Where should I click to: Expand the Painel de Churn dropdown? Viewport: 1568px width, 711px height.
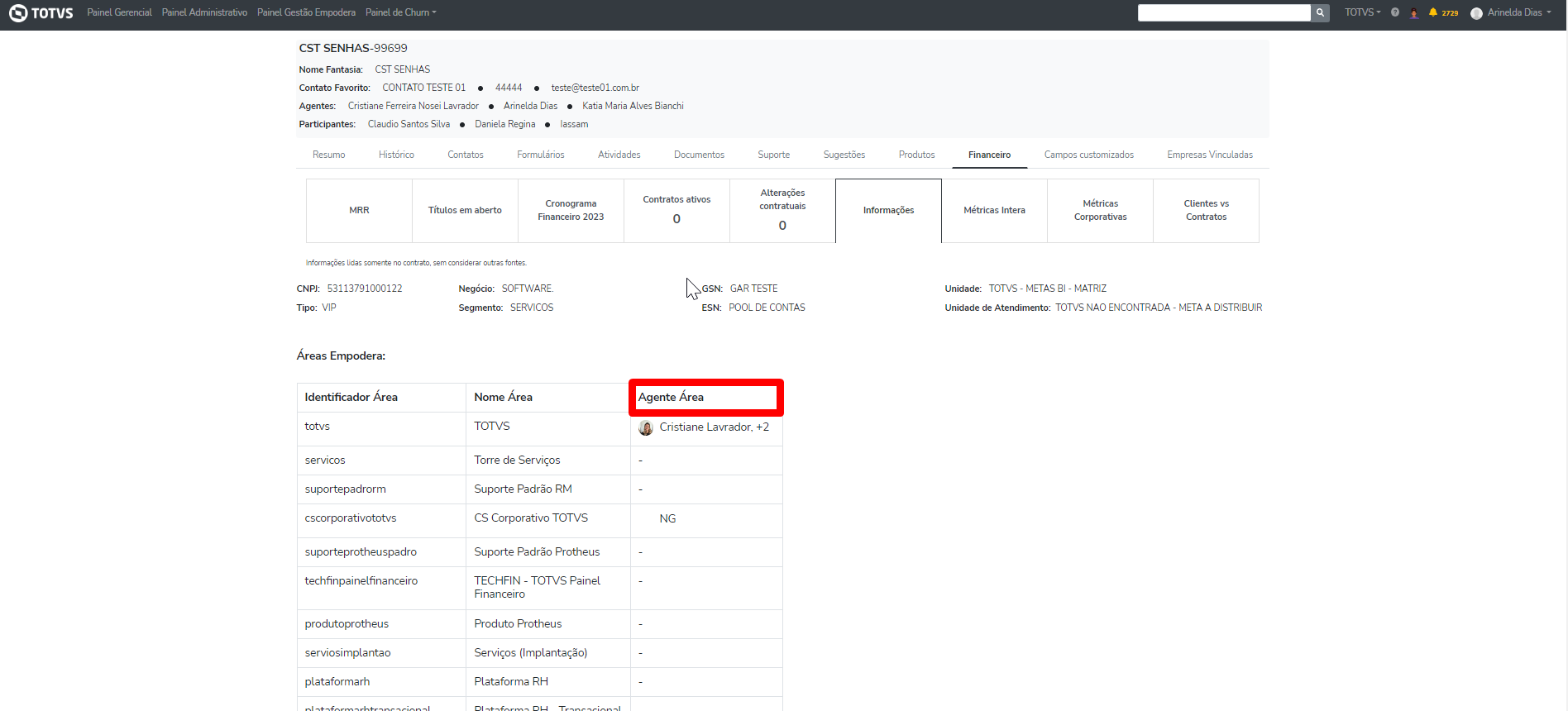tap(401, 12)
